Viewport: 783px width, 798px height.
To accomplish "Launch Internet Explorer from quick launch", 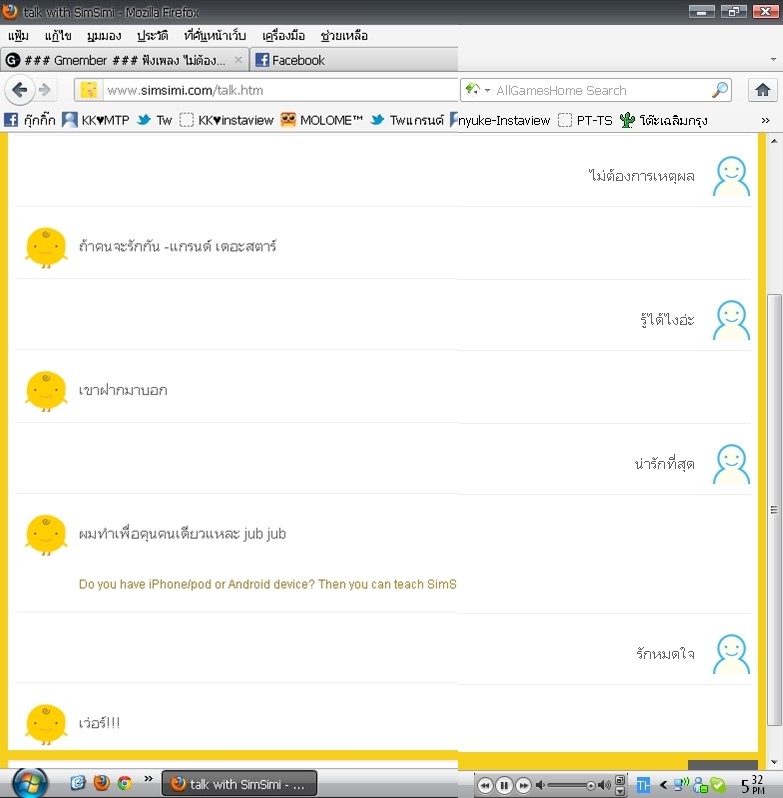I will pos(78,783).
